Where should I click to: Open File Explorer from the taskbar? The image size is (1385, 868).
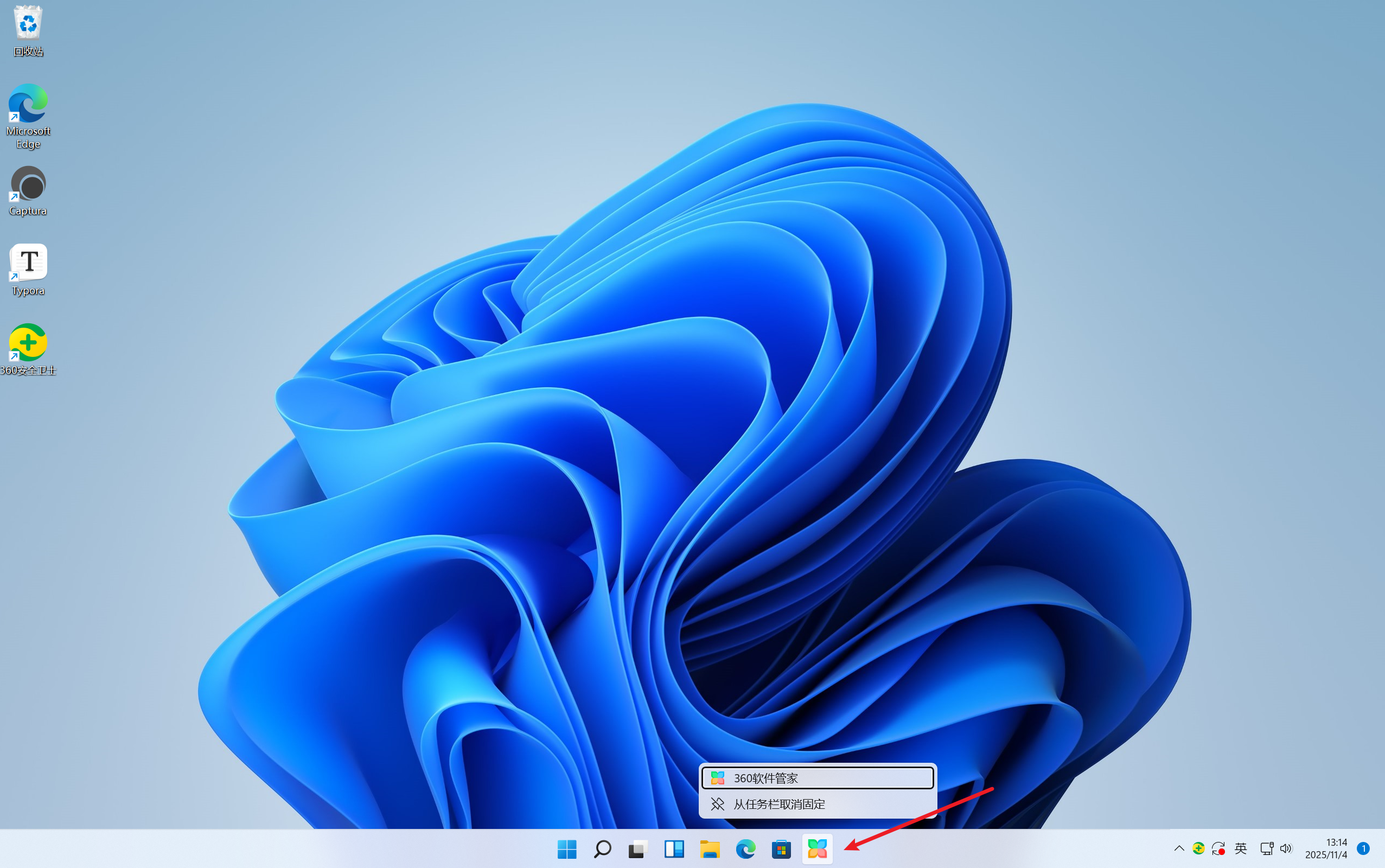click(710, 848)
